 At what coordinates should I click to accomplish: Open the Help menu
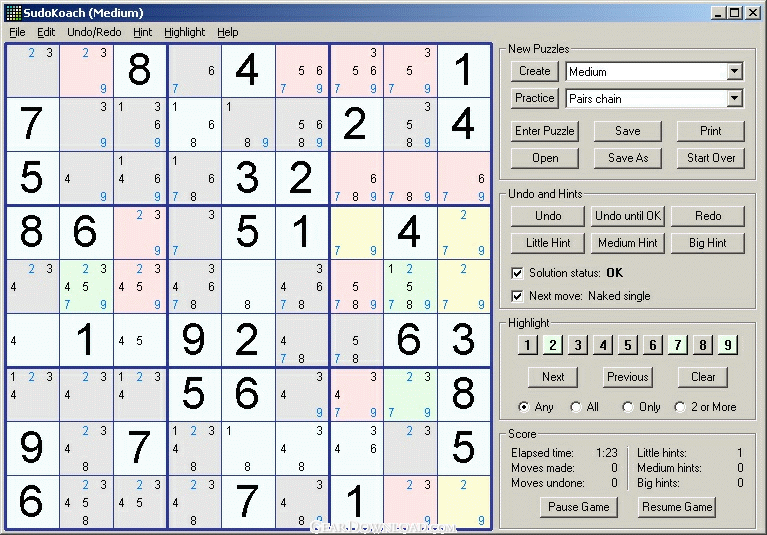pyautogui.click(x=227, y=32)
